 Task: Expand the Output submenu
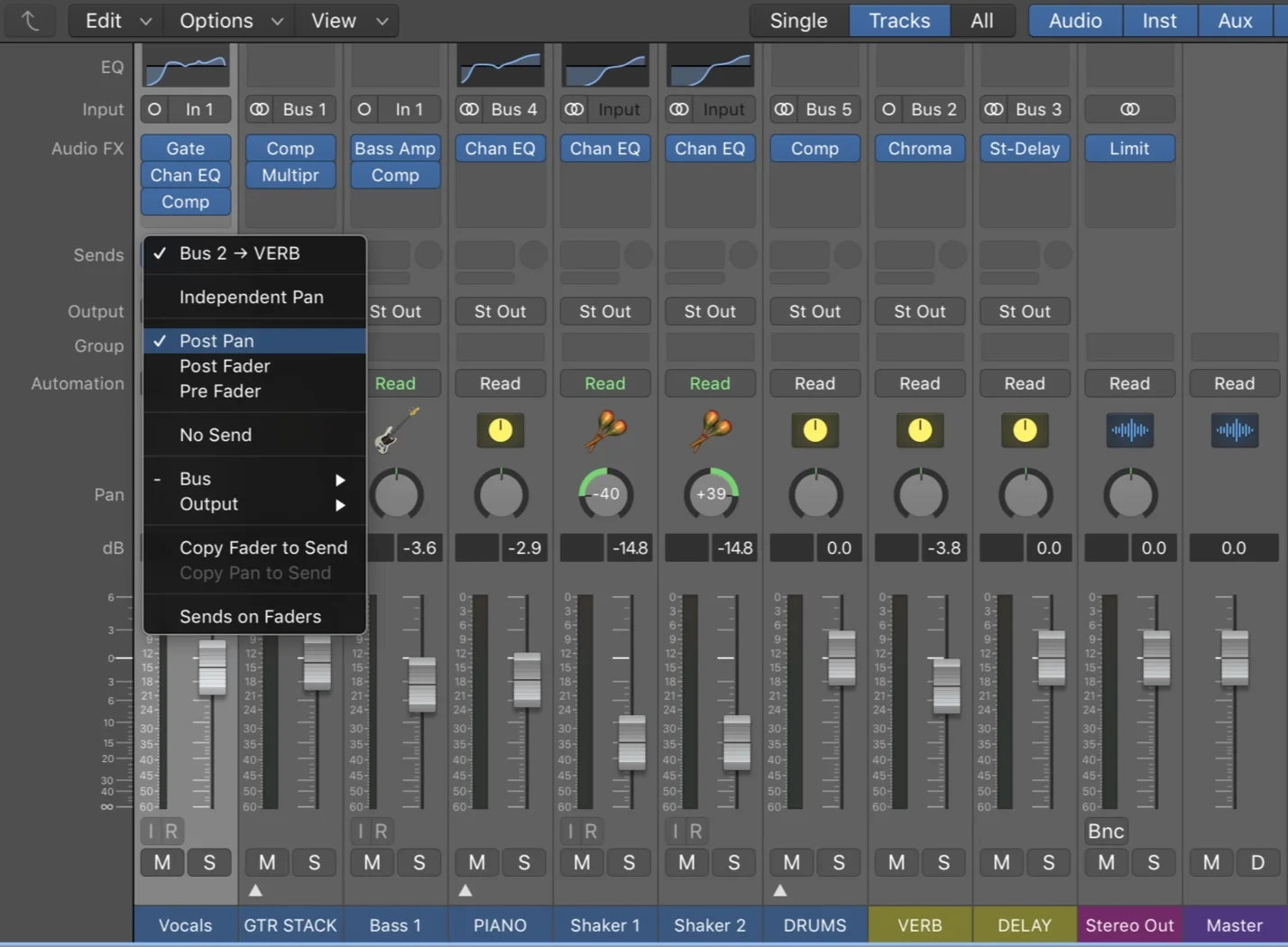[x=254, y=504]
